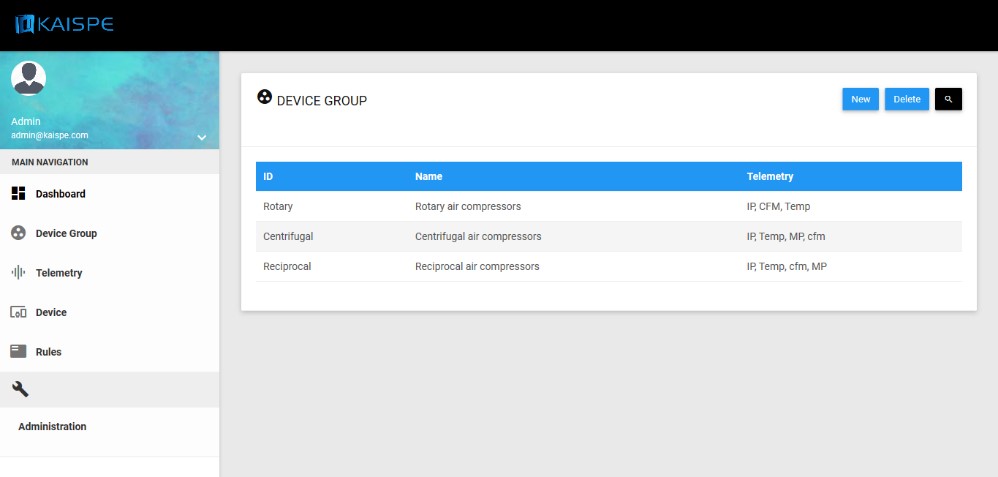Click the admin@kaispe.com email text

(x=50, y=135)
